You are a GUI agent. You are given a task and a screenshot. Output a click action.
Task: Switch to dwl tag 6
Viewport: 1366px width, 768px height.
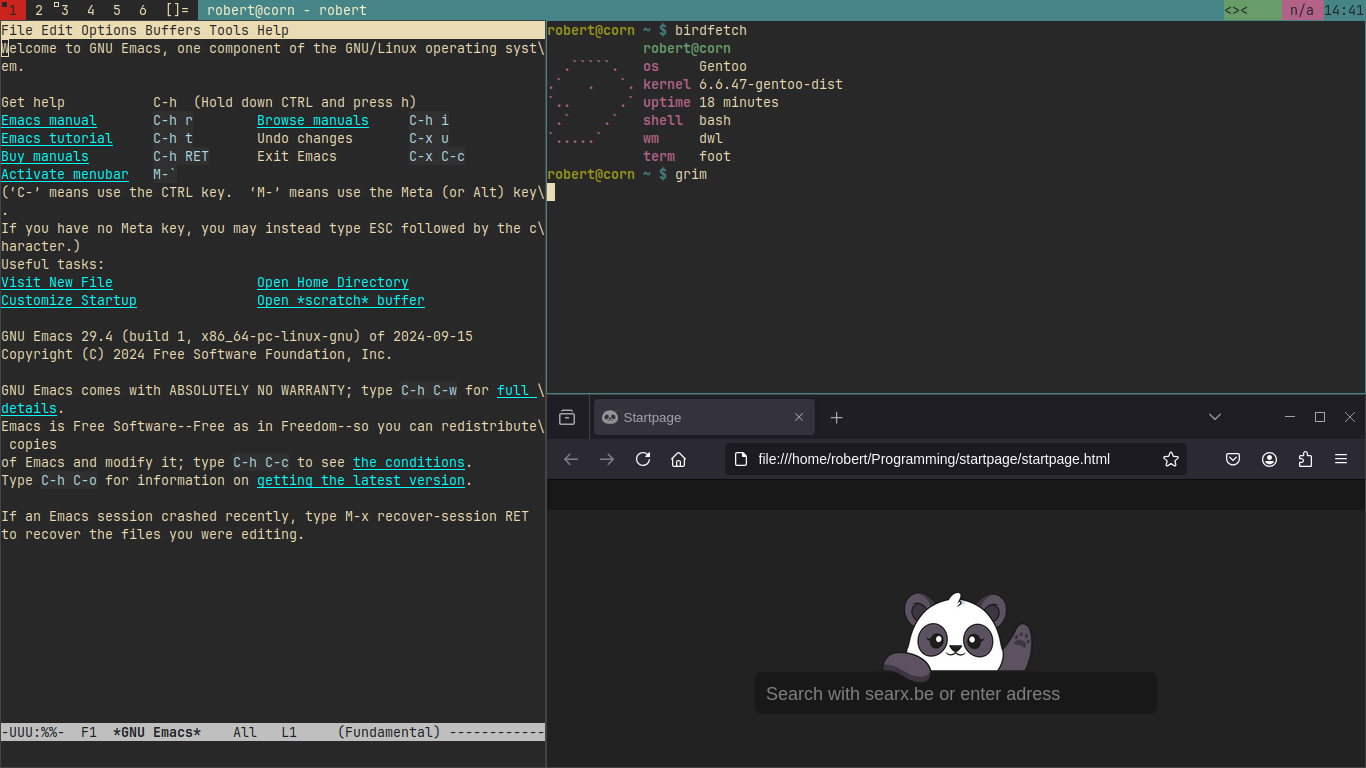coord(143,10)
